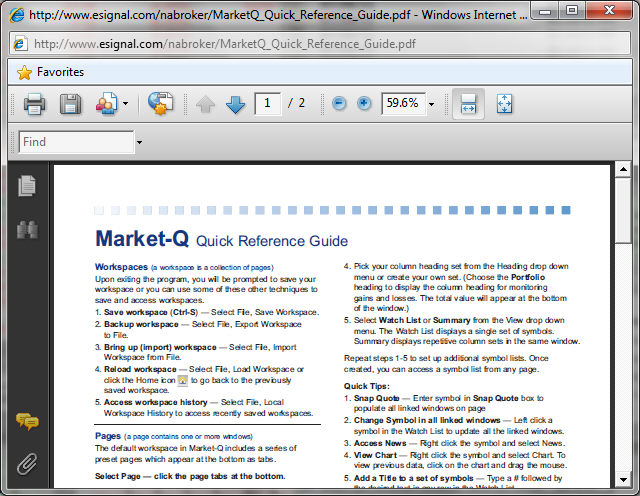Open the Find options dropdown arrow
This screenshot has height=496, width=640.
coord(140,142)
